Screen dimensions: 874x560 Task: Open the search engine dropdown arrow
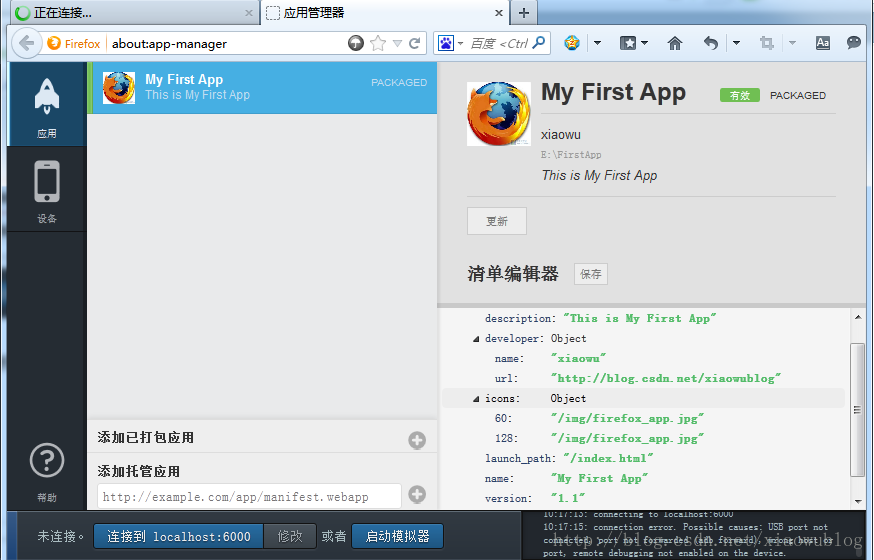pos(461,43)
